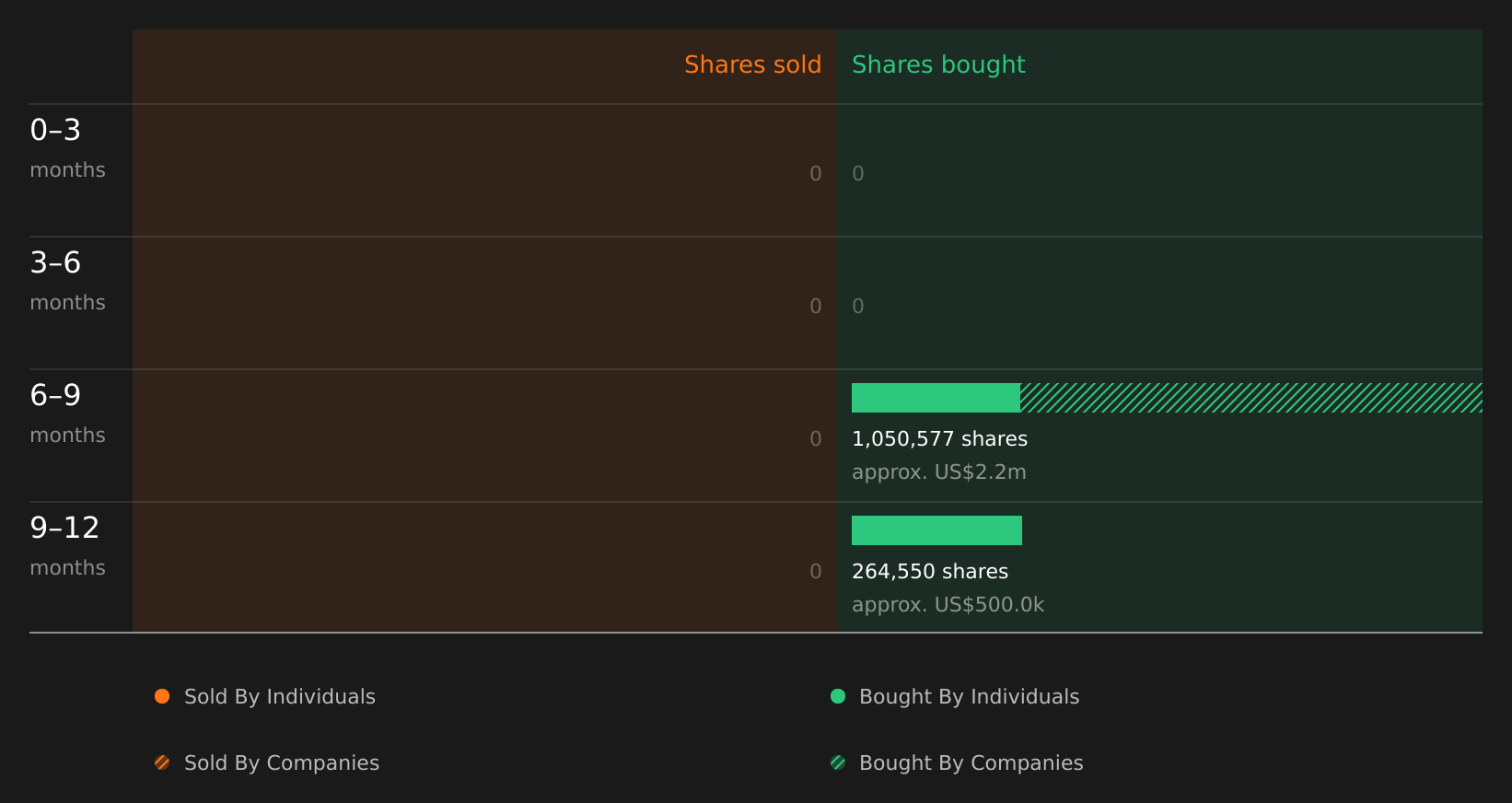Click the shares sold 0 in 3–6 months row

(815, 307)
